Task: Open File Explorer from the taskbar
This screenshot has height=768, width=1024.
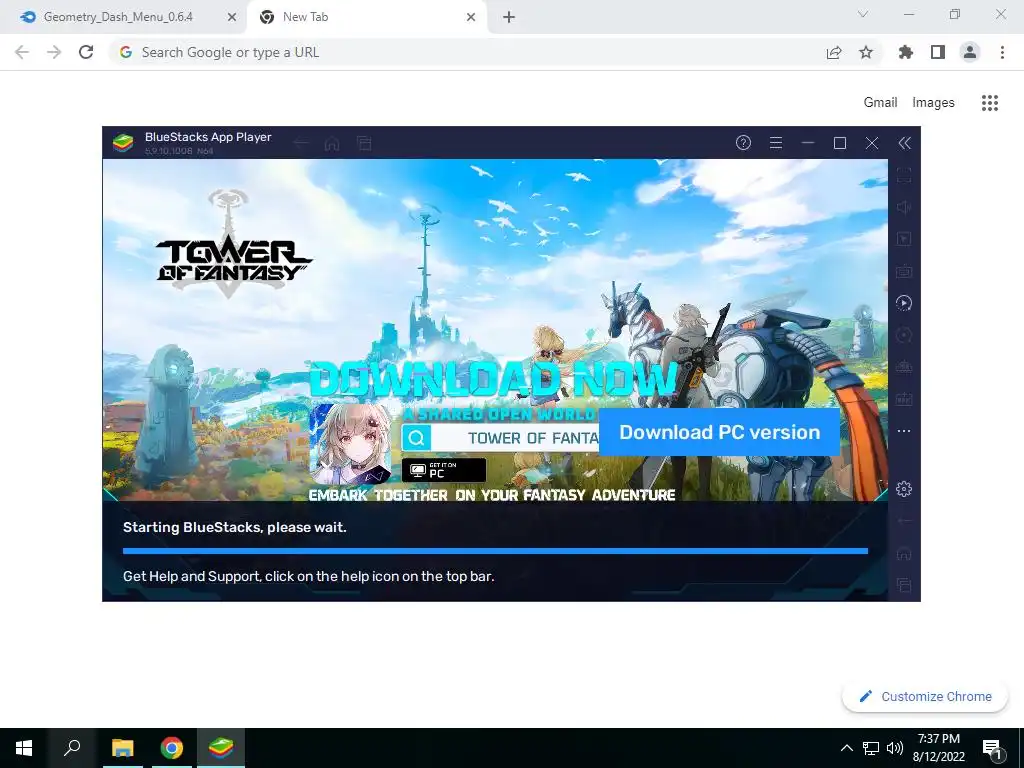Action: point(122,748)
